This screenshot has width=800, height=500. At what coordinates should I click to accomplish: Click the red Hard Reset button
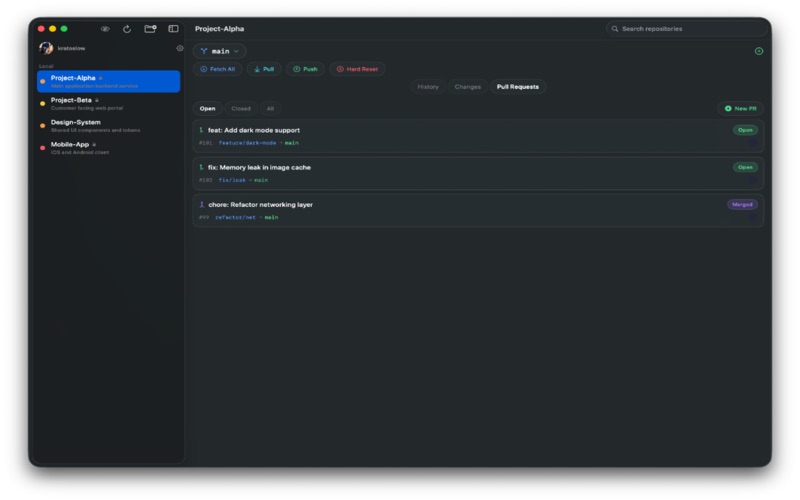pos(357,69)
